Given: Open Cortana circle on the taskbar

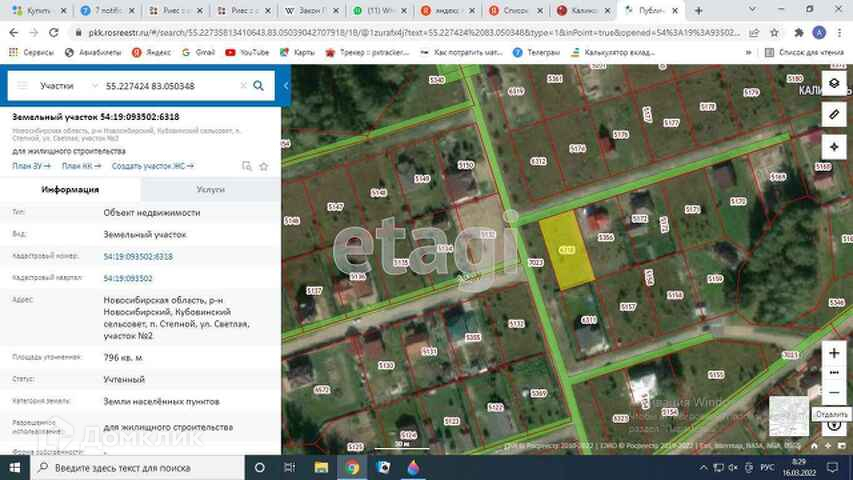Looking at the screenshot, I should click(259, 467).
